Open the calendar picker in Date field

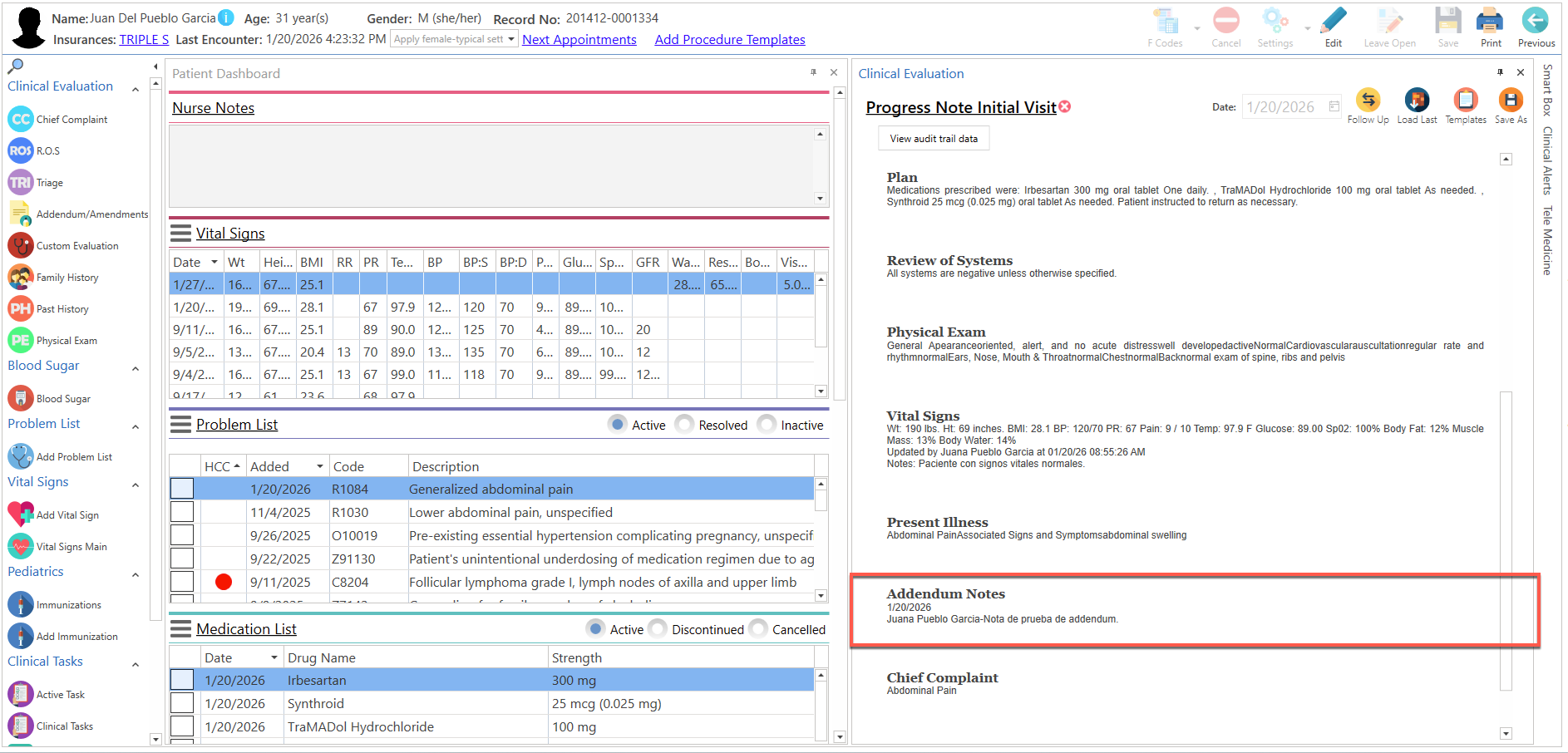pyautogui.click(x=1334, y=106)
